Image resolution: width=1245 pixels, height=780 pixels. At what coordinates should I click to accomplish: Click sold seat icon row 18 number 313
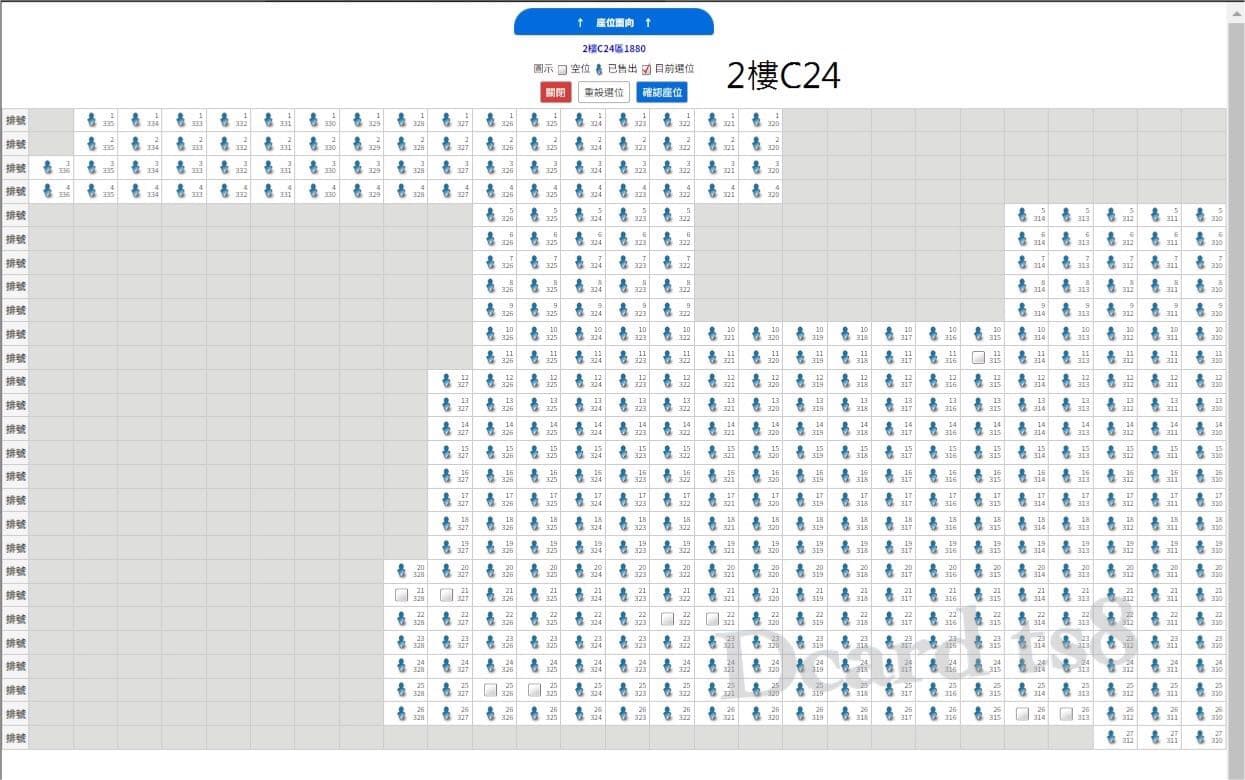[1067, 524]
